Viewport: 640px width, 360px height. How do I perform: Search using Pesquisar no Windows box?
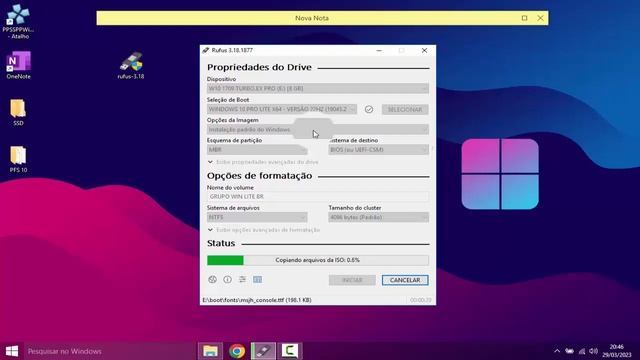point(109,351)
